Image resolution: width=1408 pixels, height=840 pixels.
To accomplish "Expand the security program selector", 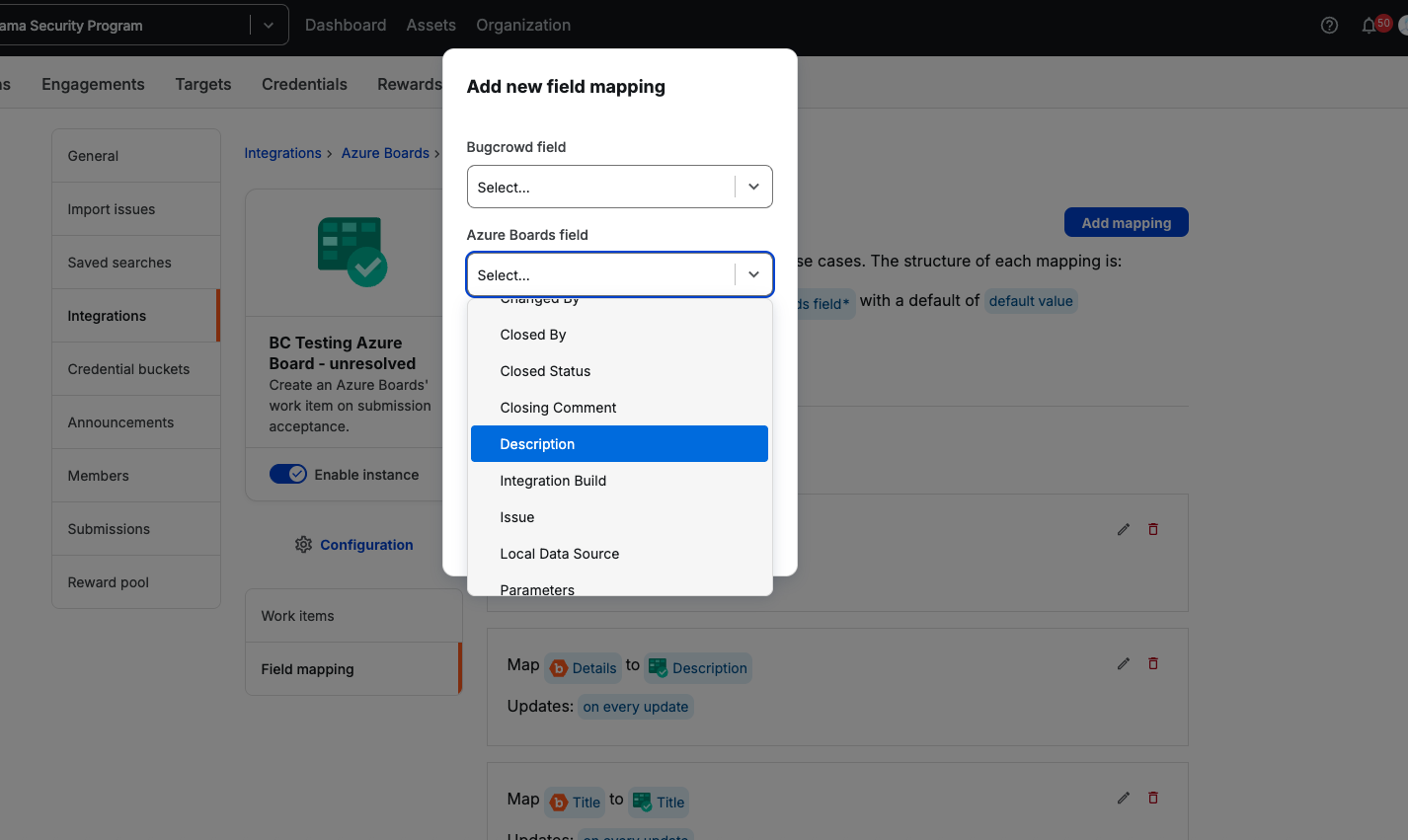I will click(268, 26).
